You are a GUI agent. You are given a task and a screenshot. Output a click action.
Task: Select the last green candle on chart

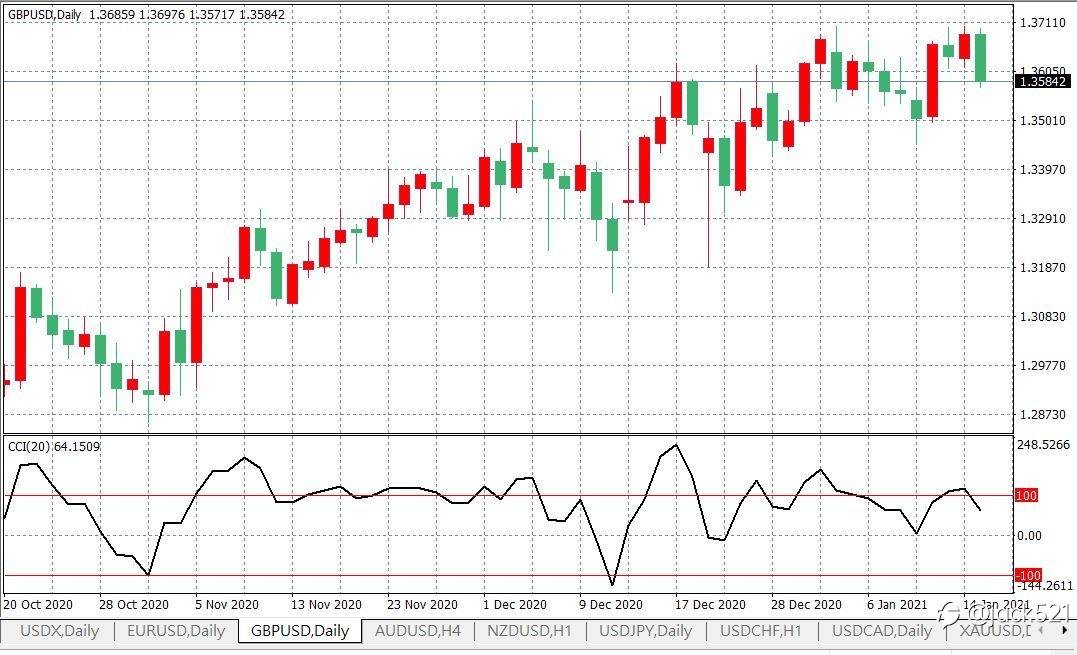[980, 58]
